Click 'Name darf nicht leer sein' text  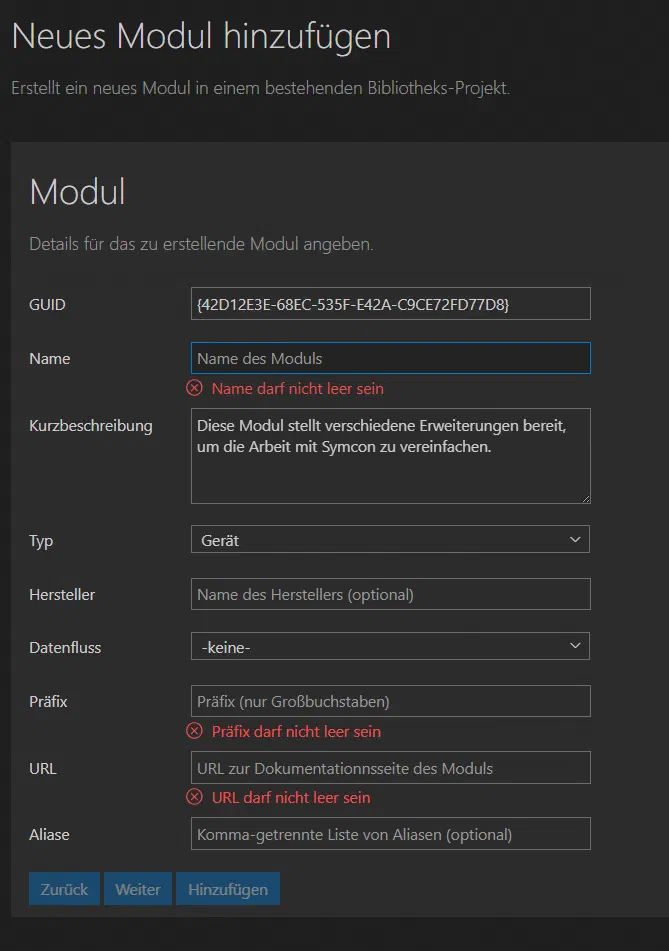click(297, 389)
